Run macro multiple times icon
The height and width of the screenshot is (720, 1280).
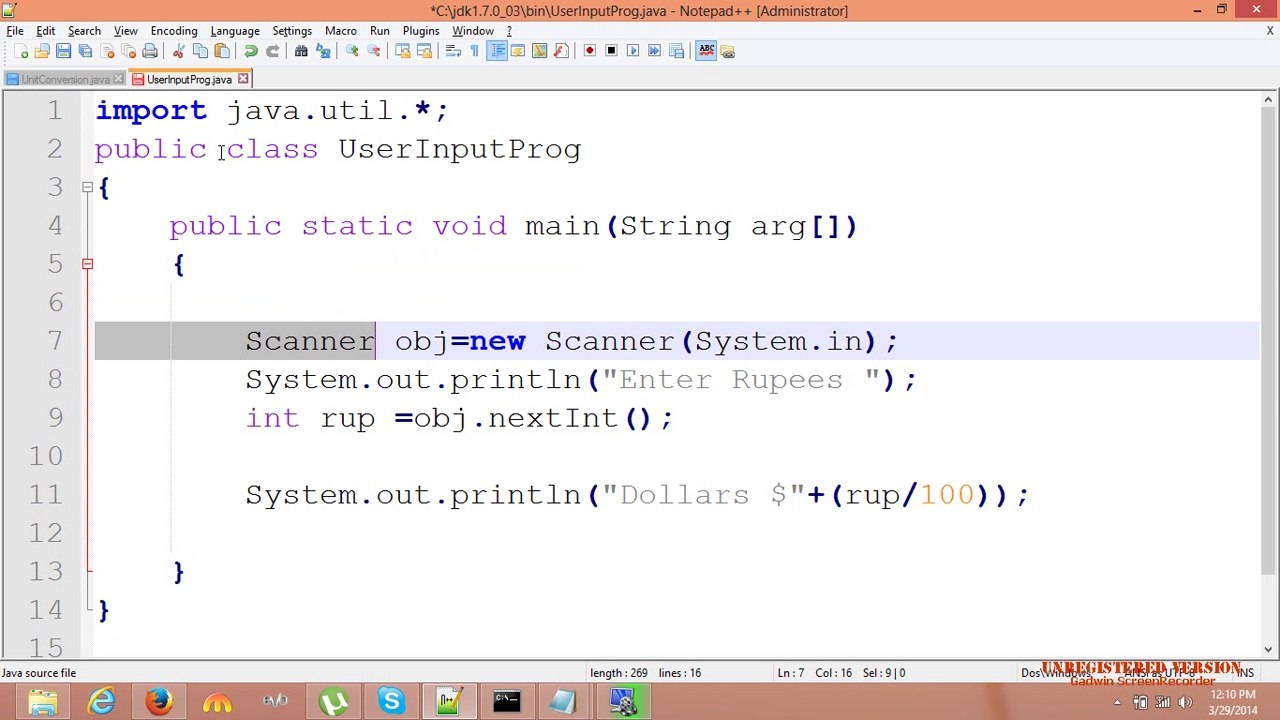pos(655,51)
